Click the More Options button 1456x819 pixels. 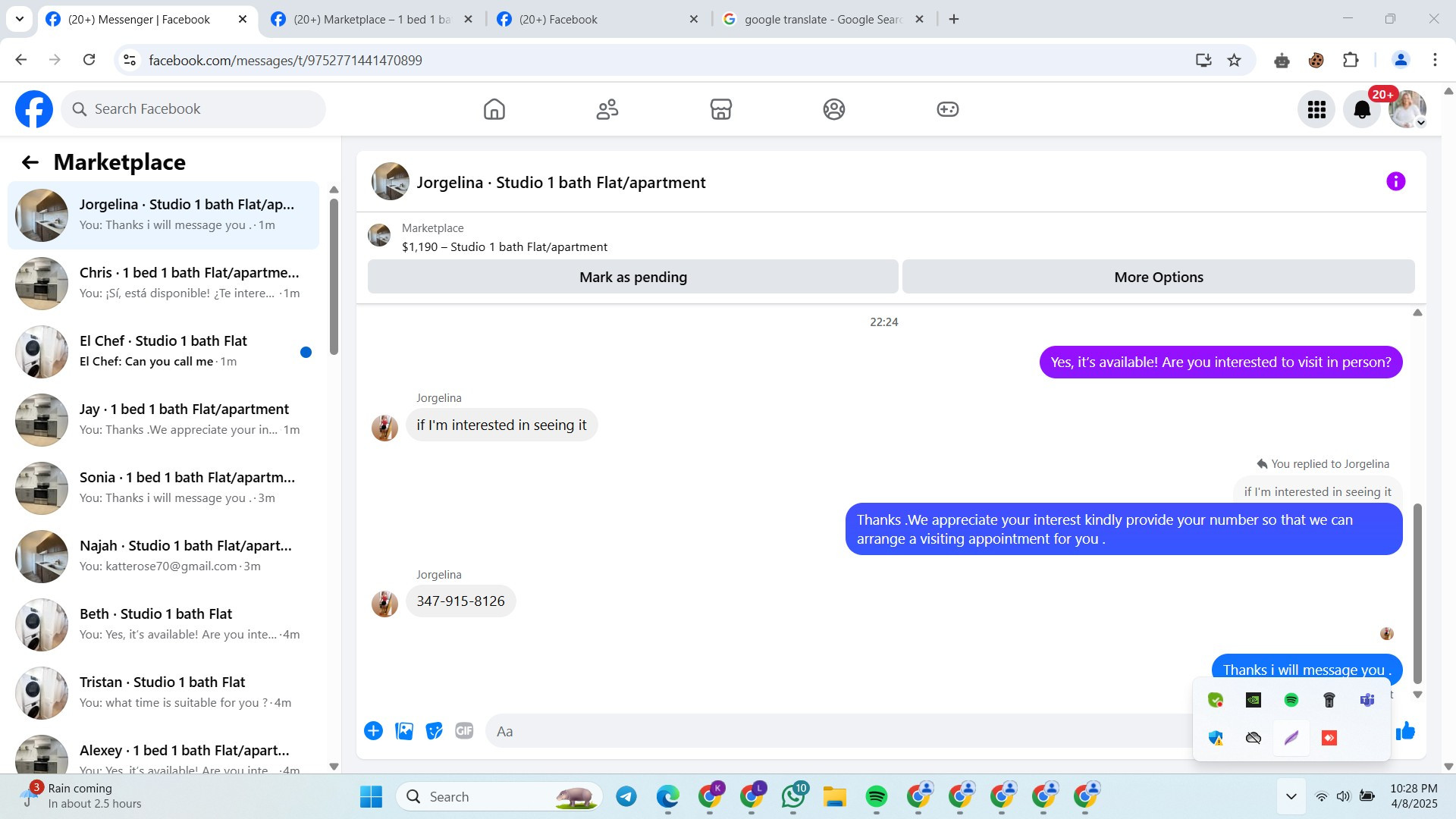(x=1158, y=277)
